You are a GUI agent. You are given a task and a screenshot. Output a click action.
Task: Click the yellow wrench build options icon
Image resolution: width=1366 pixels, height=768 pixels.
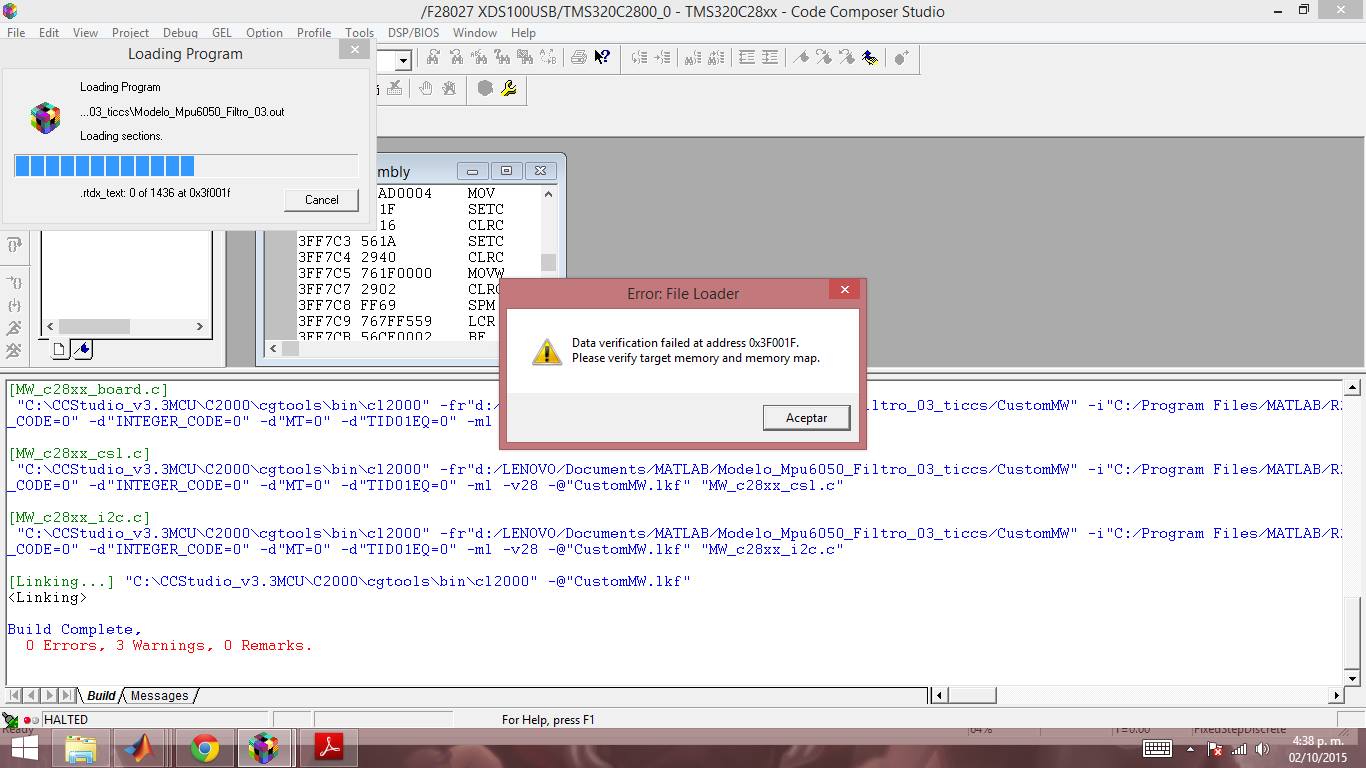click(508, 88)
